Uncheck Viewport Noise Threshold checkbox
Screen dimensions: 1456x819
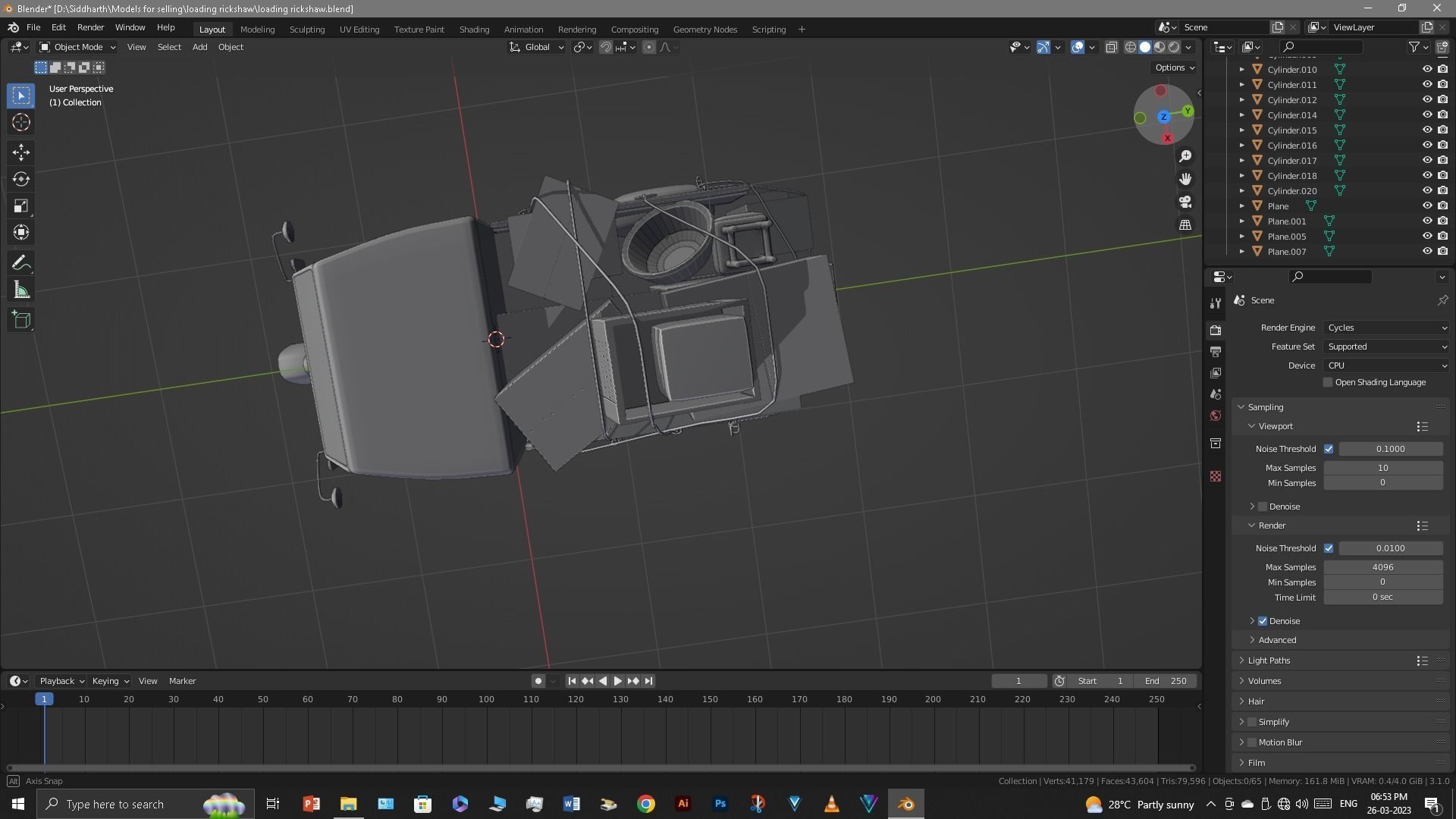click(x=1329, y=449)
